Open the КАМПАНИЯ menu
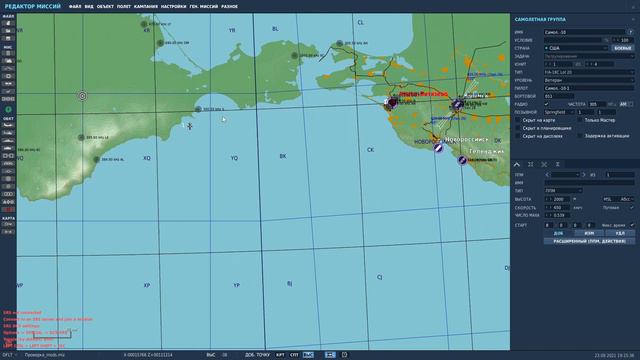The height and width of the screenshot is (360, 640). click(146, 7)
